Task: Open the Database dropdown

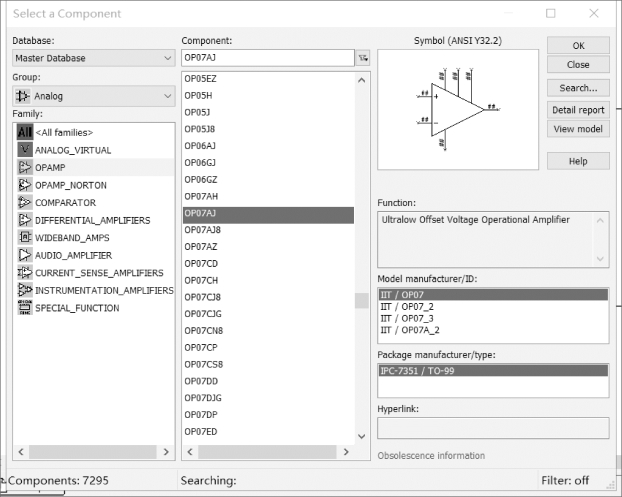Action: click(94, 58)
